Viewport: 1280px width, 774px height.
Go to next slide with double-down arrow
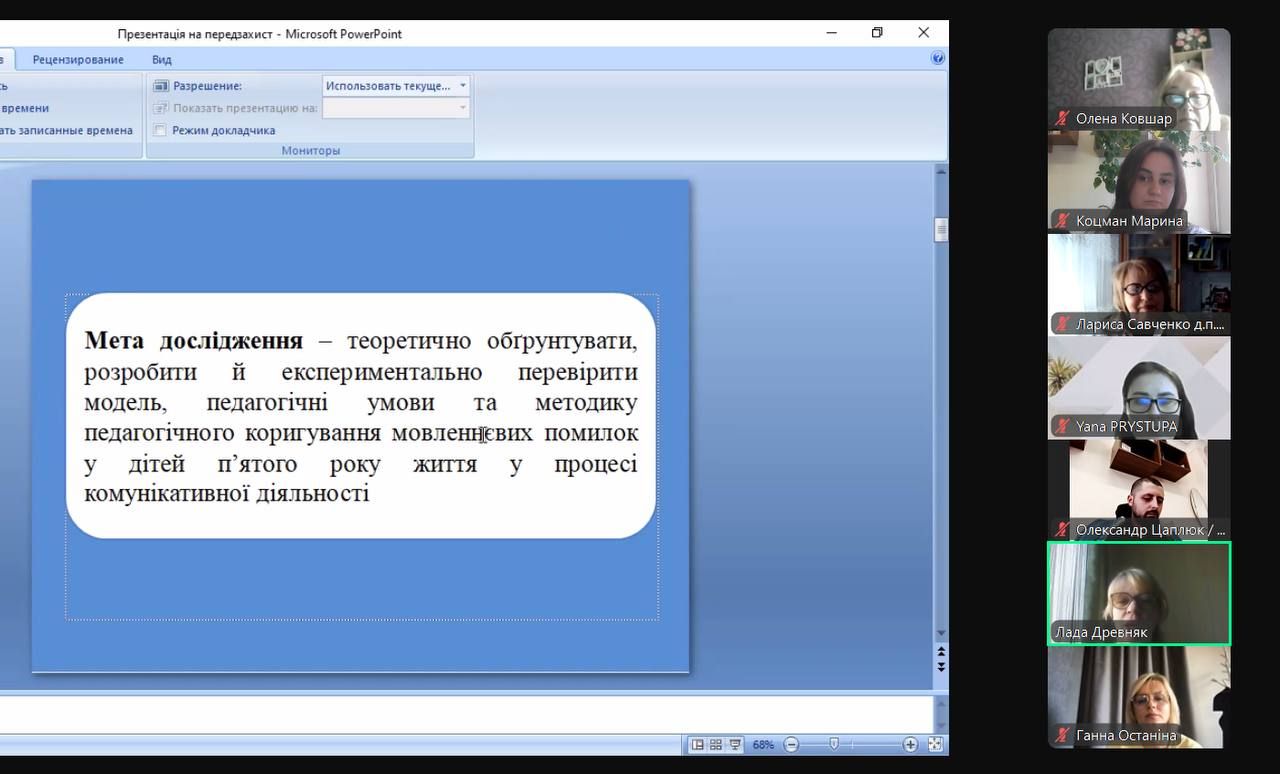coord(941,666)
